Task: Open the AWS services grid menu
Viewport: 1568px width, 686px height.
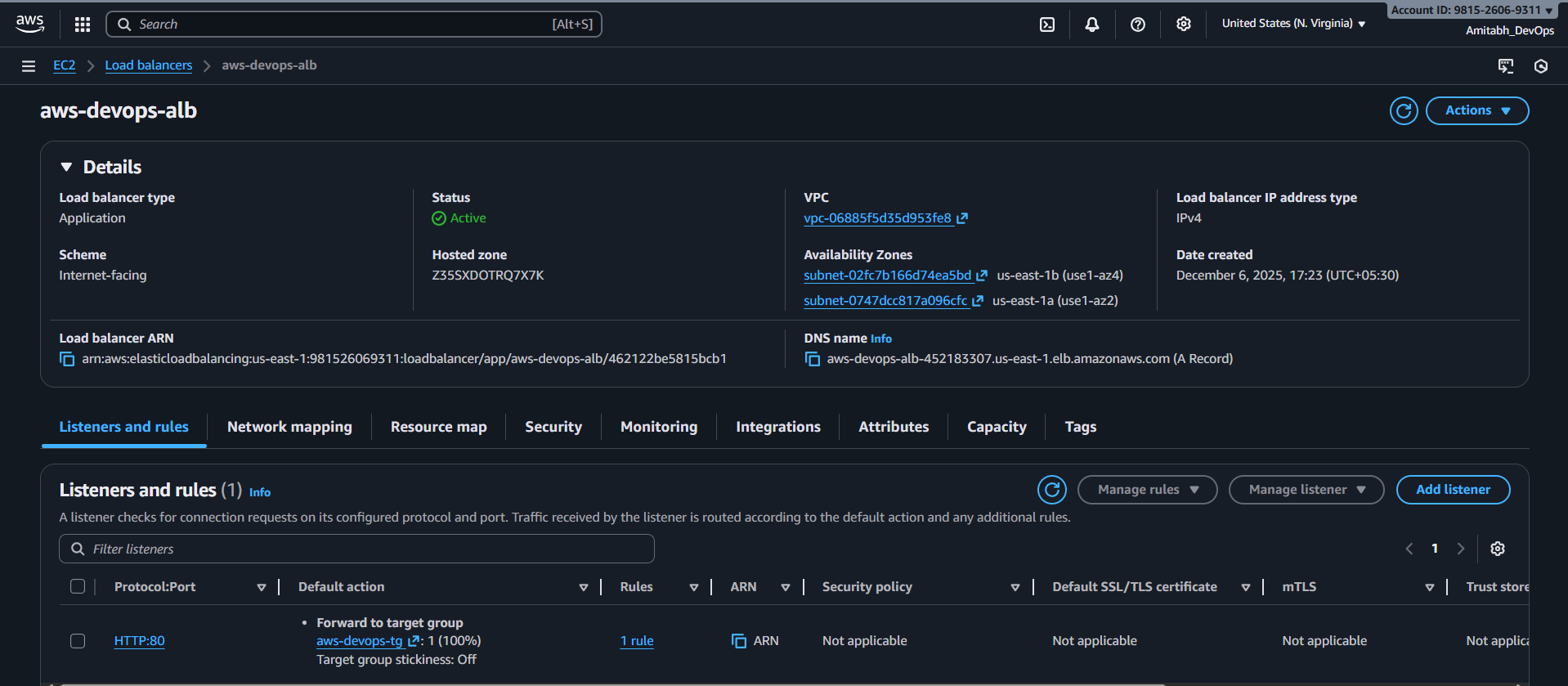Action: tap(83, 25)
